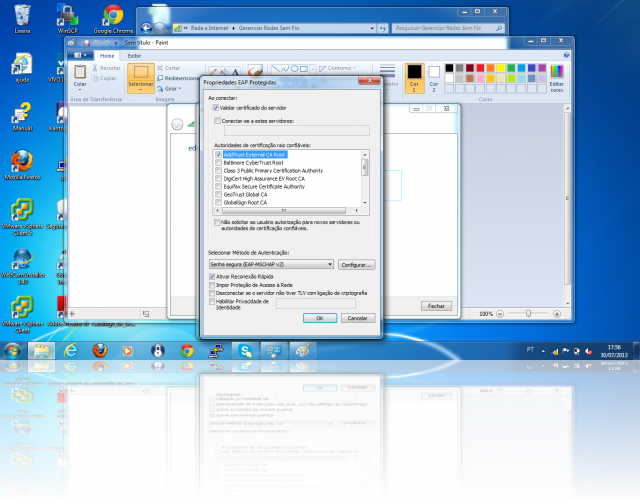Open the Mozilla Firefox desktop shortcut
Screen dimensions: 640x504
click(22, 165)
